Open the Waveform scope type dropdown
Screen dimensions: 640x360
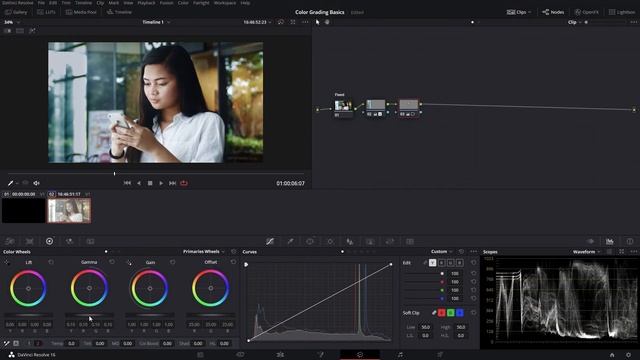(587, 252)
